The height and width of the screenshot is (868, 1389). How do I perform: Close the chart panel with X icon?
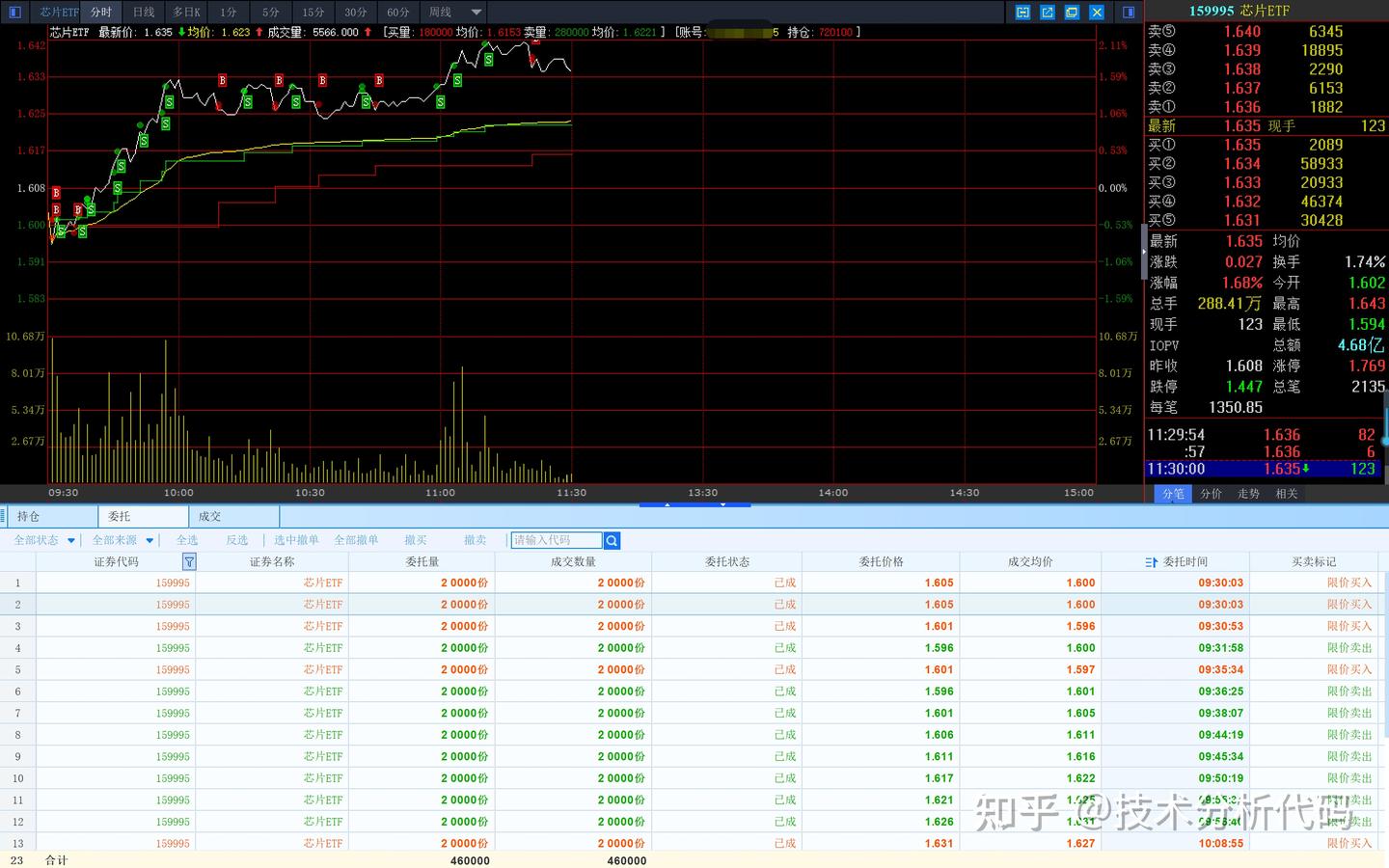[x=1097, y=12]
